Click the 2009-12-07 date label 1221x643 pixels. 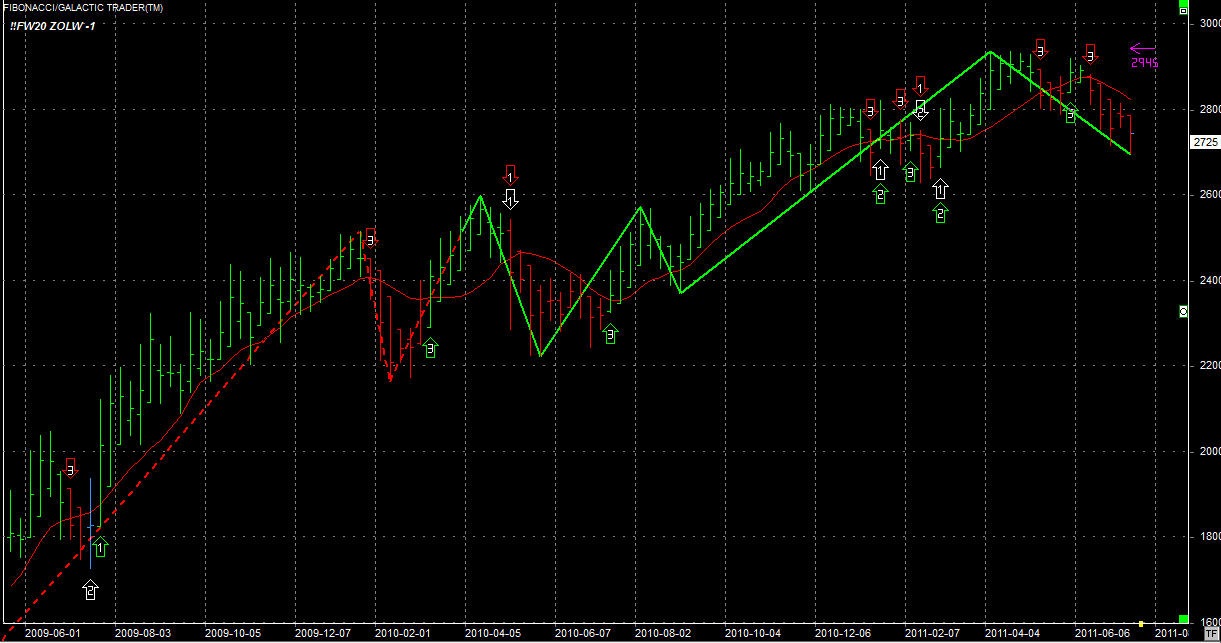[x=322, y=633]
